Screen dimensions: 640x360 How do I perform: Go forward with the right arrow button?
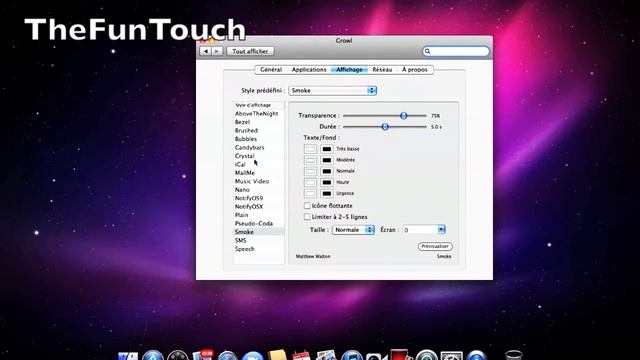pos(217,51)
